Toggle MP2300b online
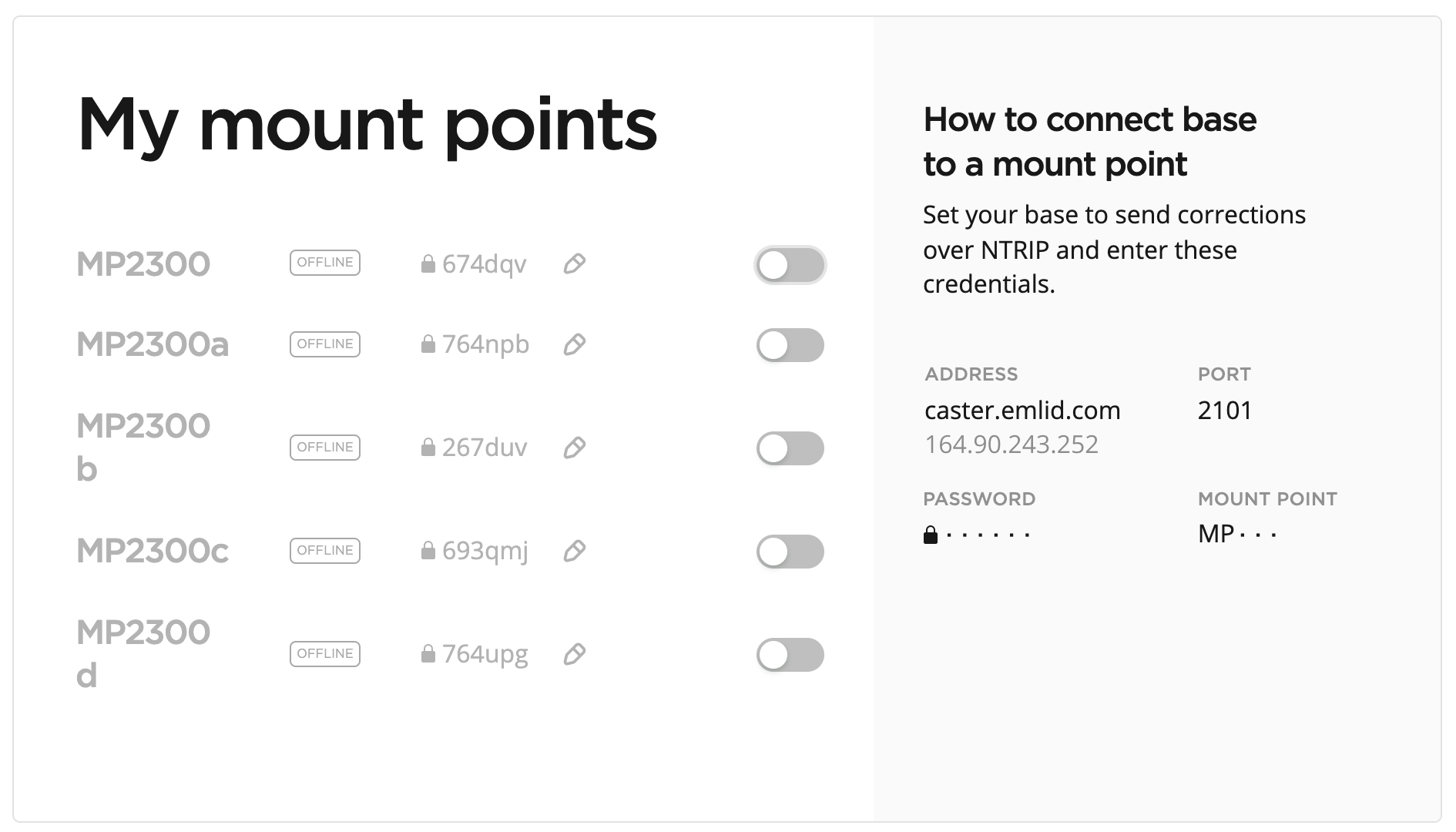 (790, 448)
